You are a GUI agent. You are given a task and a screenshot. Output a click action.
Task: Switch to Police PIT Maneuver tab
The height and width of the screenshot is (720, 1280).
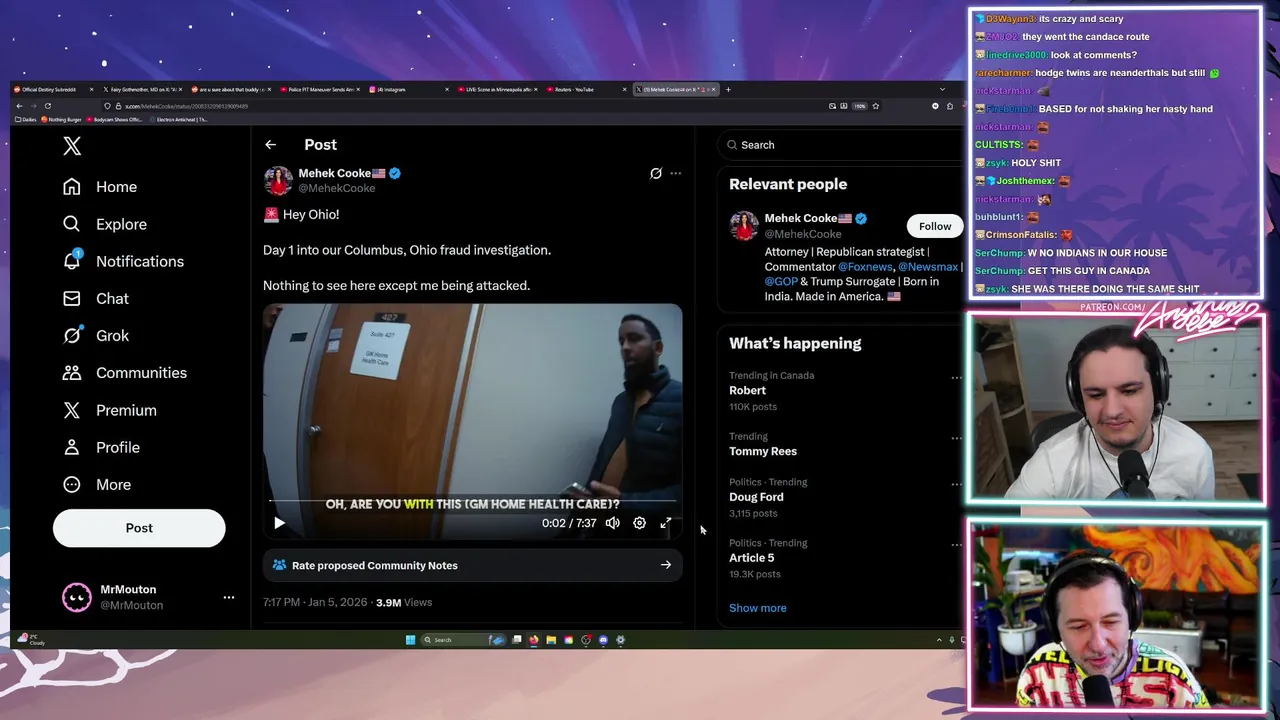click(x=318, y=89)
